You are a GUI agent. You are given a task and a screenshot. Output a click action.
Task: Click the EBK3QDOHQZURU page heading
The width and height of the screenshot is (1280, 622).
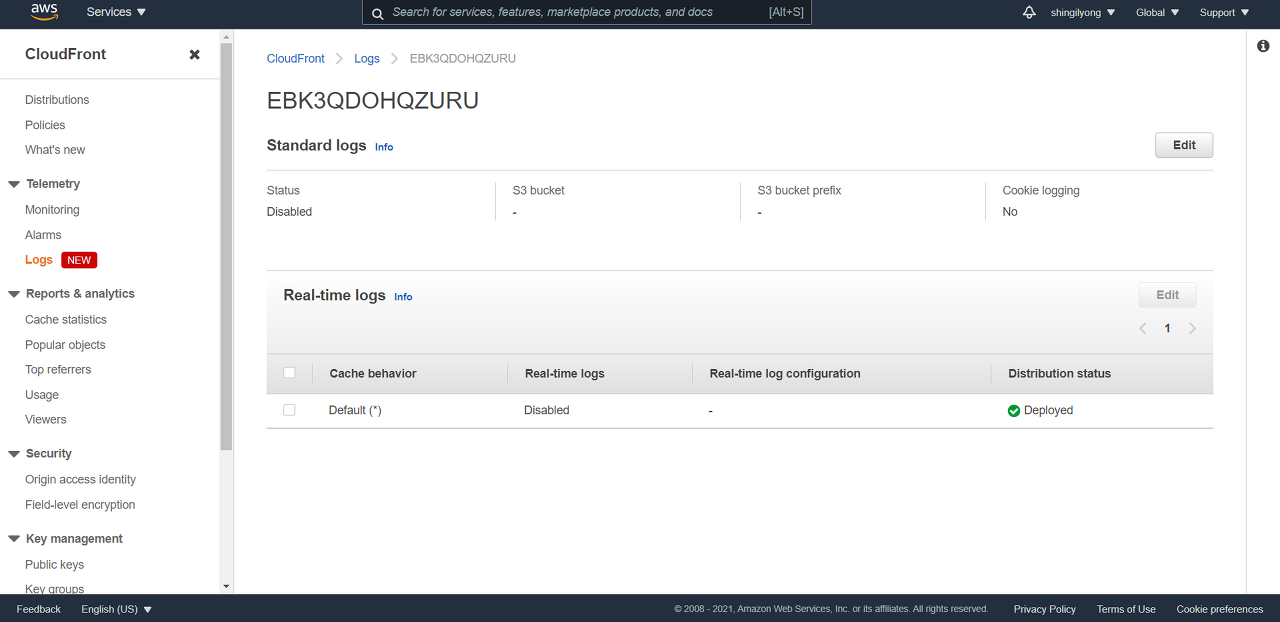click(373, 101)
